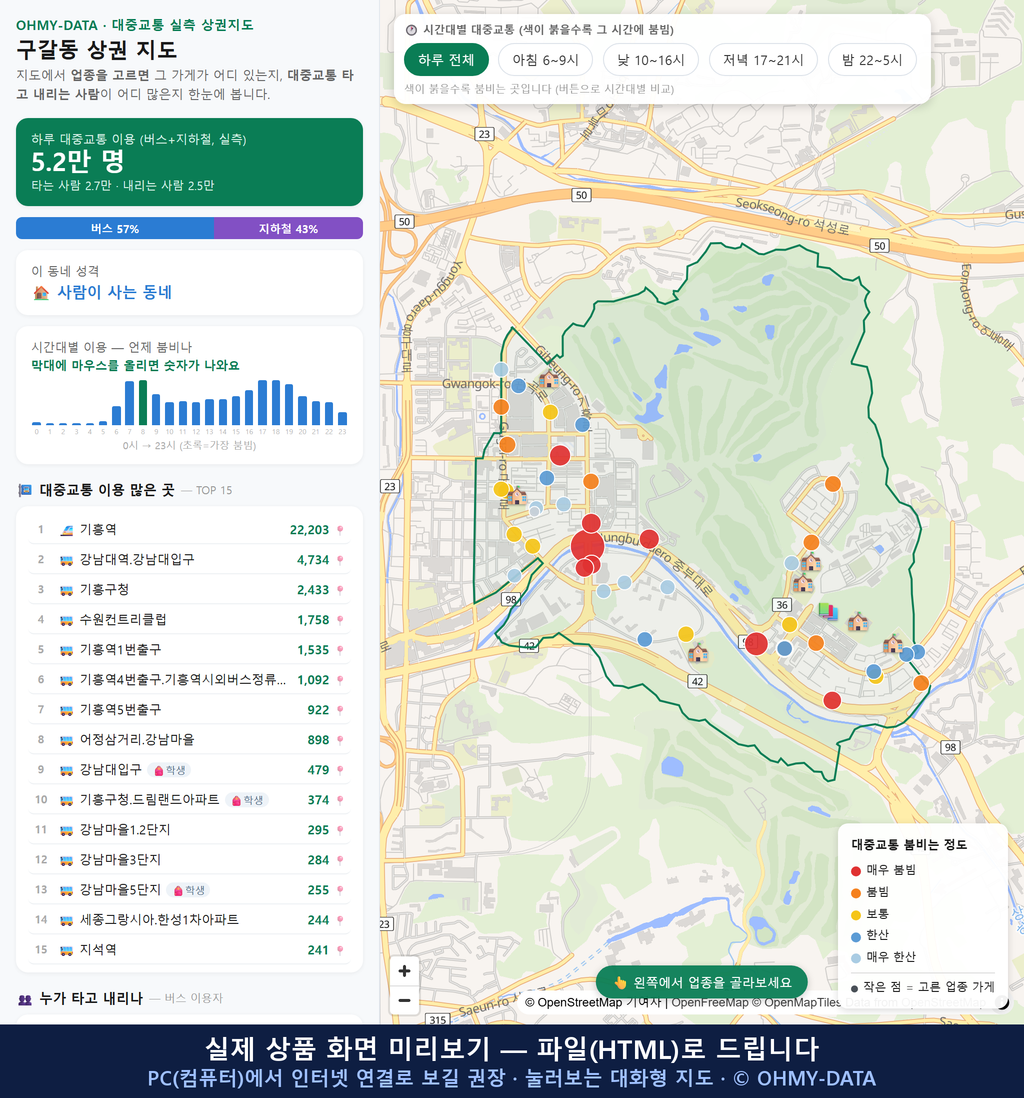Click the 붐빔 orange legend dot

[x=855, y=893]
